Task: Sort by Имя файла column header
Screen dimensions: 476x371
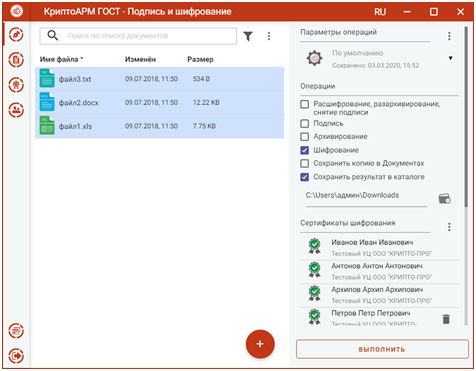Action: pyautogui.click(x=61, y=59)
